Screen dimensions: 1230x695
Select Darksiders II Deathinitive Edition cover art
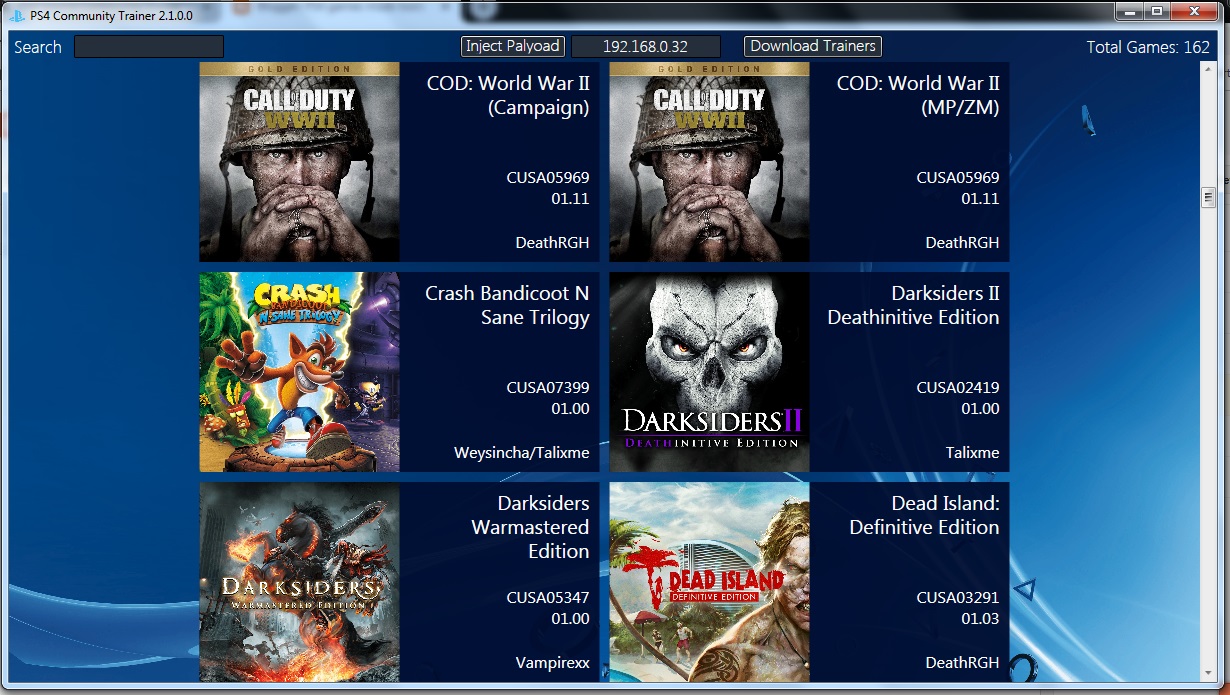pos(709,372)
